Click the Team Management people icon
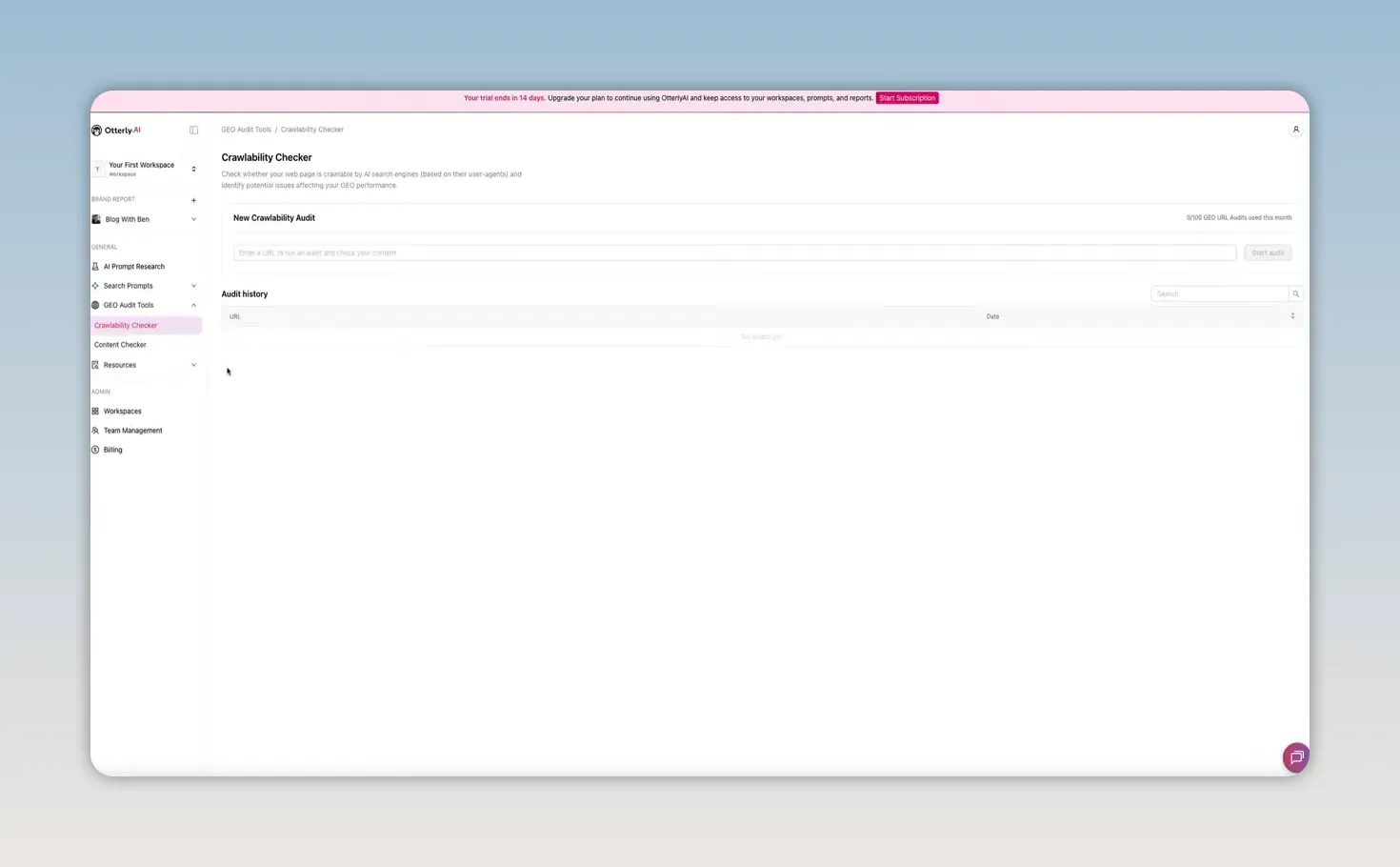The width and height of the screenshot is (1400, 867). (x=95, y=431)
